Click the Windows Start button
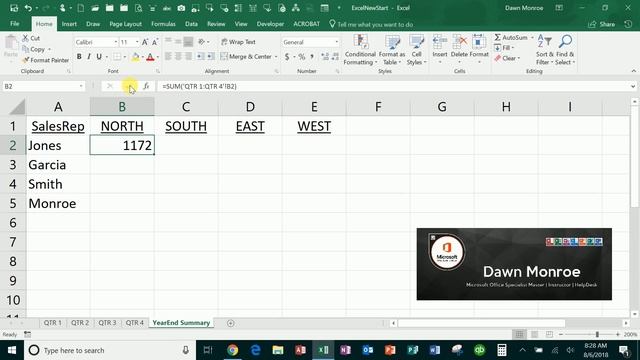The height and width of the screenshot is (360, 640). coord(12,350)
